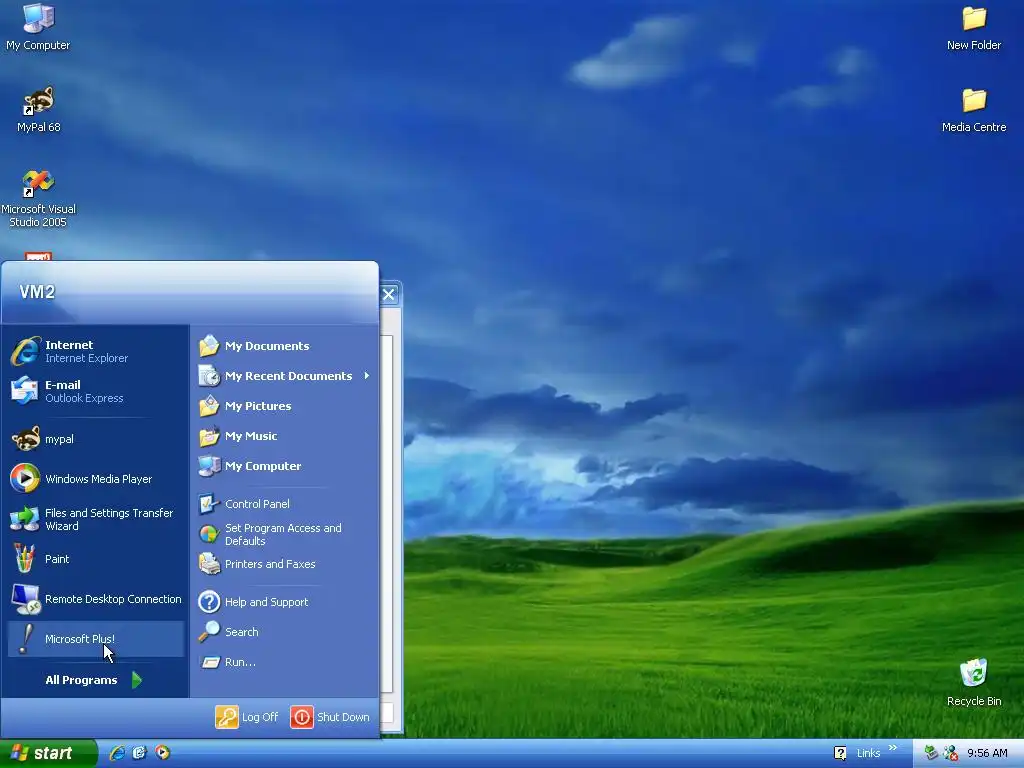
Task: Open Remote Desktop Connection
Action: tap(95, 599)
